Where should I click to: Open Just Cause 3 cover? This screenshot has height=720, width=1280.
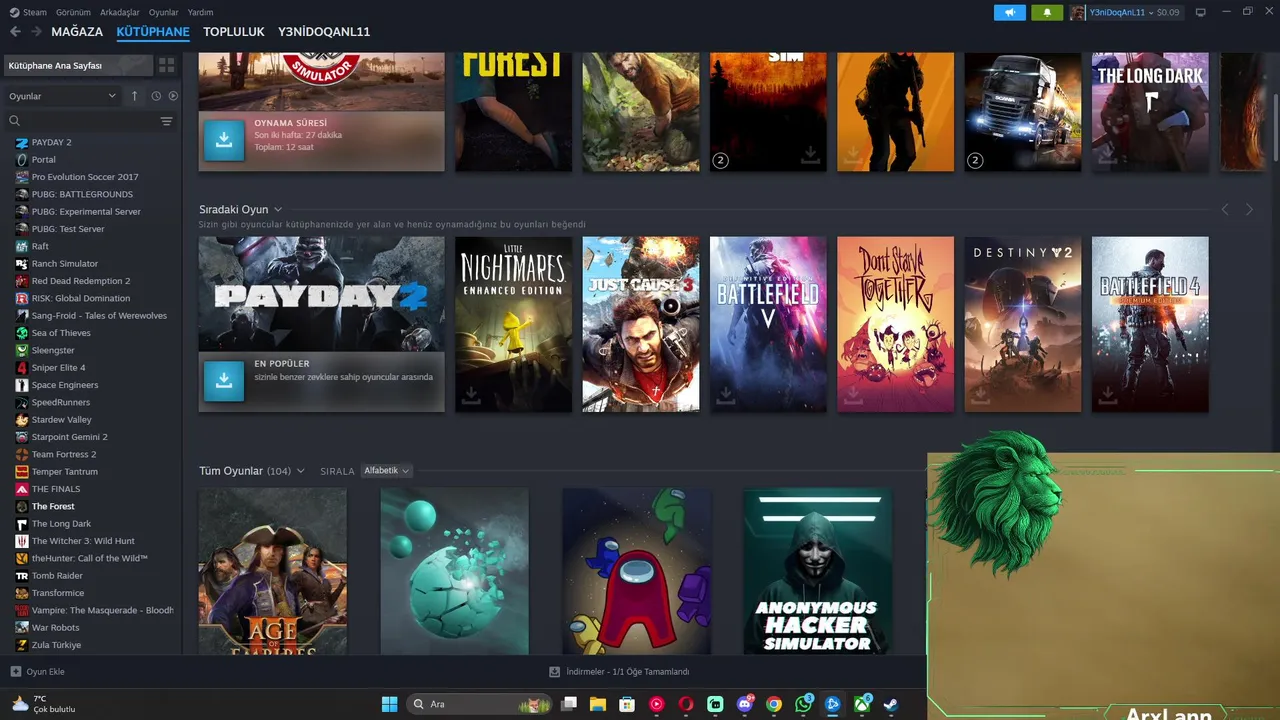click(x=641, y=324)
